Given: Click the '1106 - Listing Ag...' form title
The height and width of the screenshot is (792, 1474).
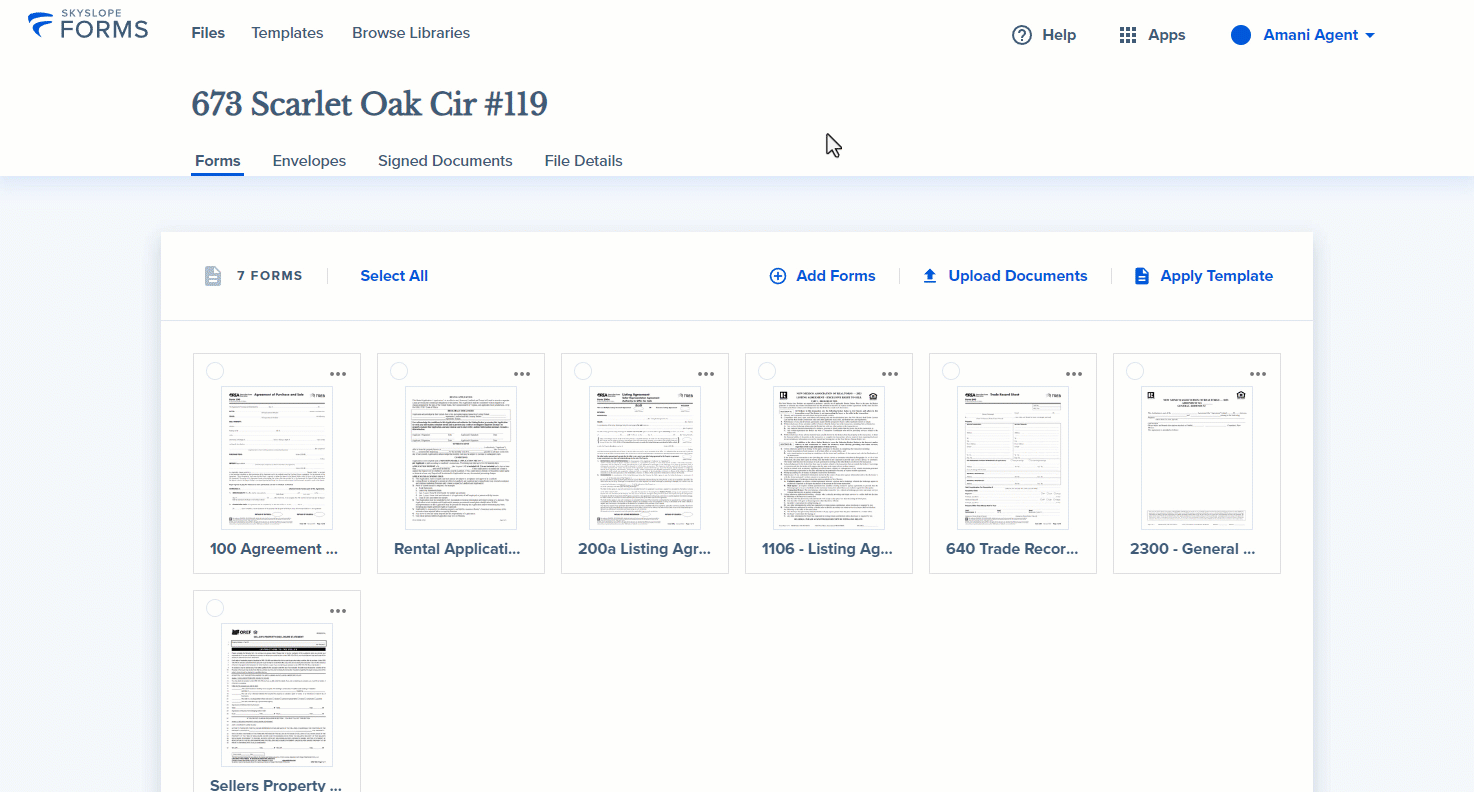Looking at the screenshot, I should tap(828, 549).
